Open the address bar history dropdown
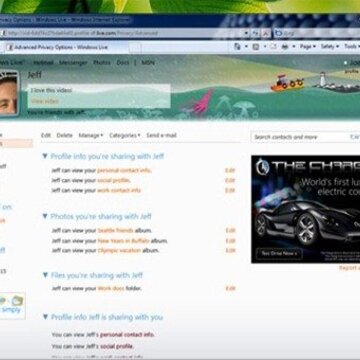360x360 pixels. tap(246, 33)
